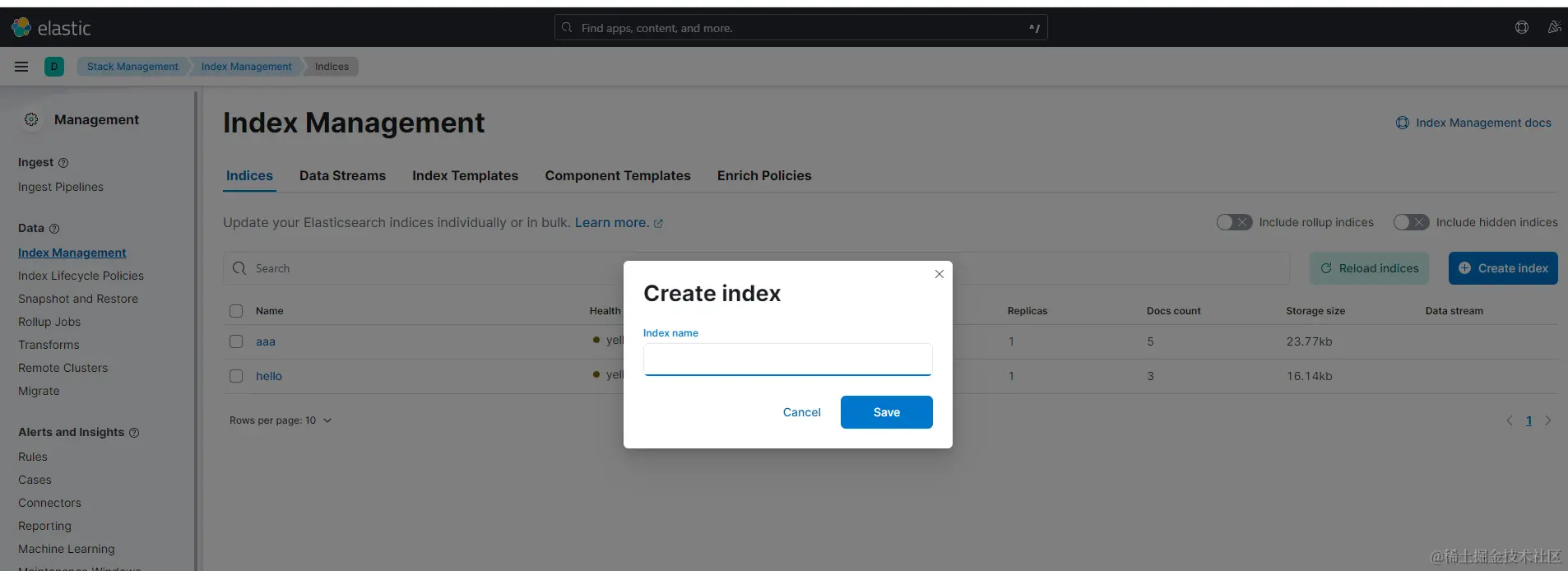Image resolution: width=1568 pixels, height=571 pixels.
Task: Toggle Include rollup indices switch
Action: coord(1234,222)
